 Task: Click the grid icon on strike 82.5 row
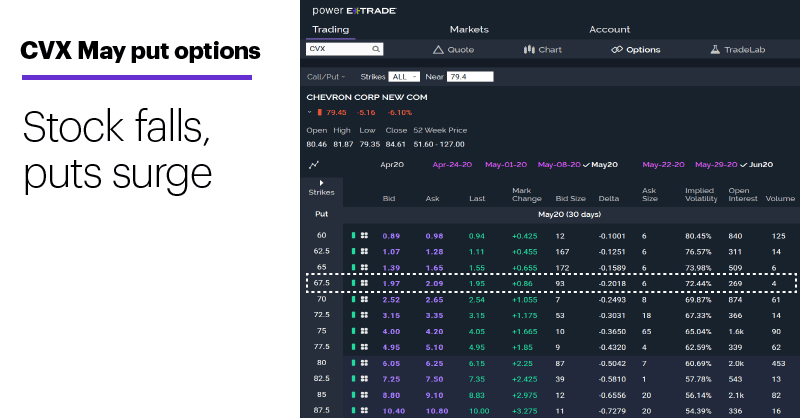[x=364, y=379]
